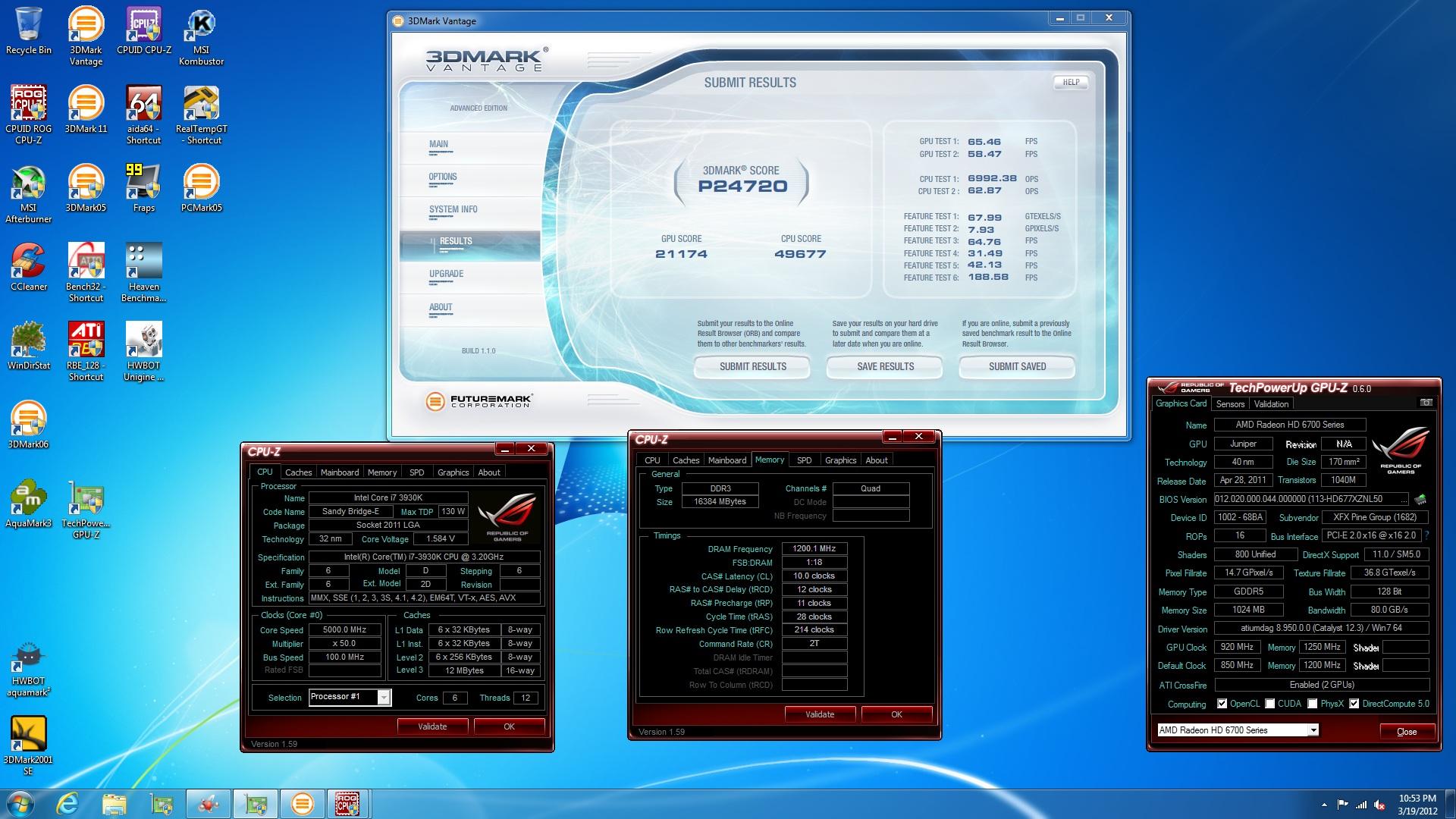Screen dimensions: 1456x819
Task: Open the 3DMark Vantage desktop shortcut
Action: click(x=86, y=36)
